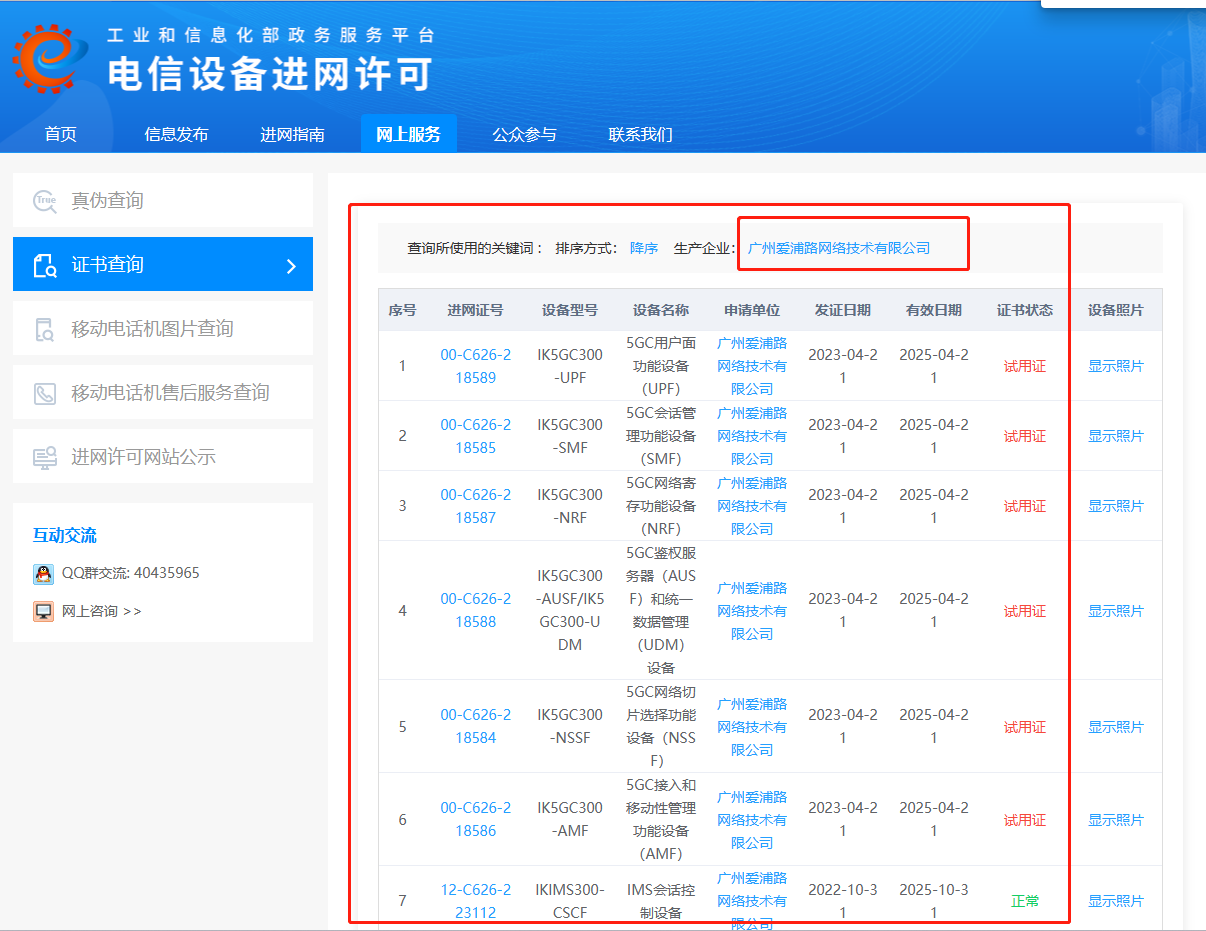Click the IK5GC300-UPF model cell
This screenshot has width=1206, height=931.
570,366
